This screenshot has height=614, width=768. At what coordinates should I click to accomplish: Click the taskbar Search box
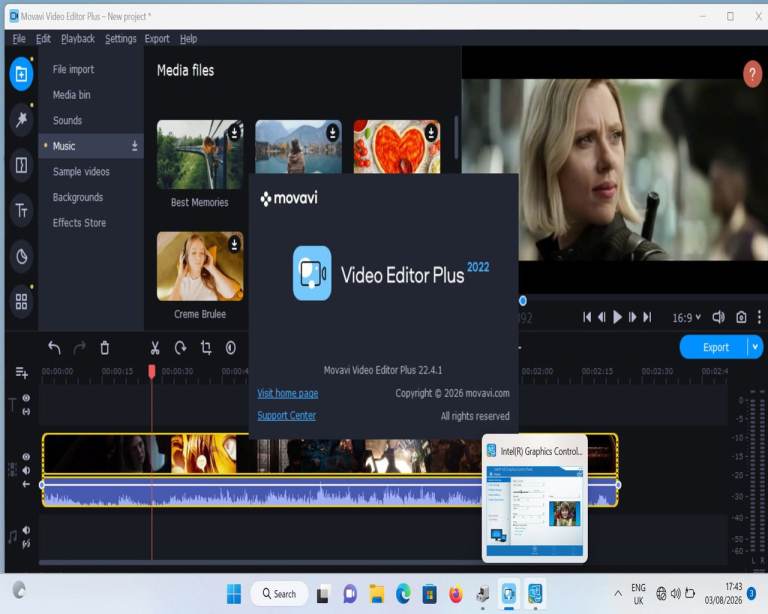[x=280, y=594]
